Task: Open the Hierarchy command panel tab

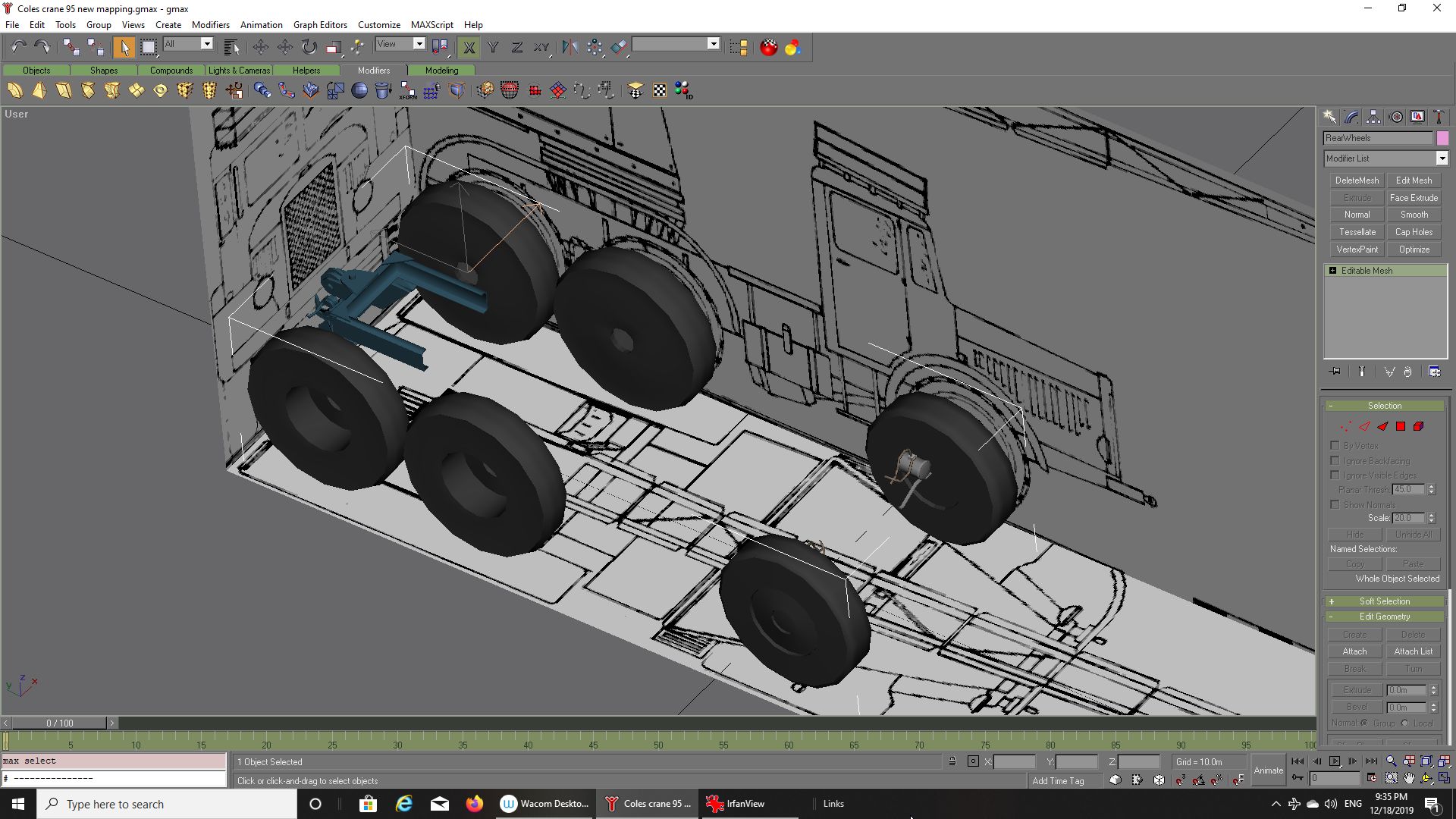Action: (1373, 117)
